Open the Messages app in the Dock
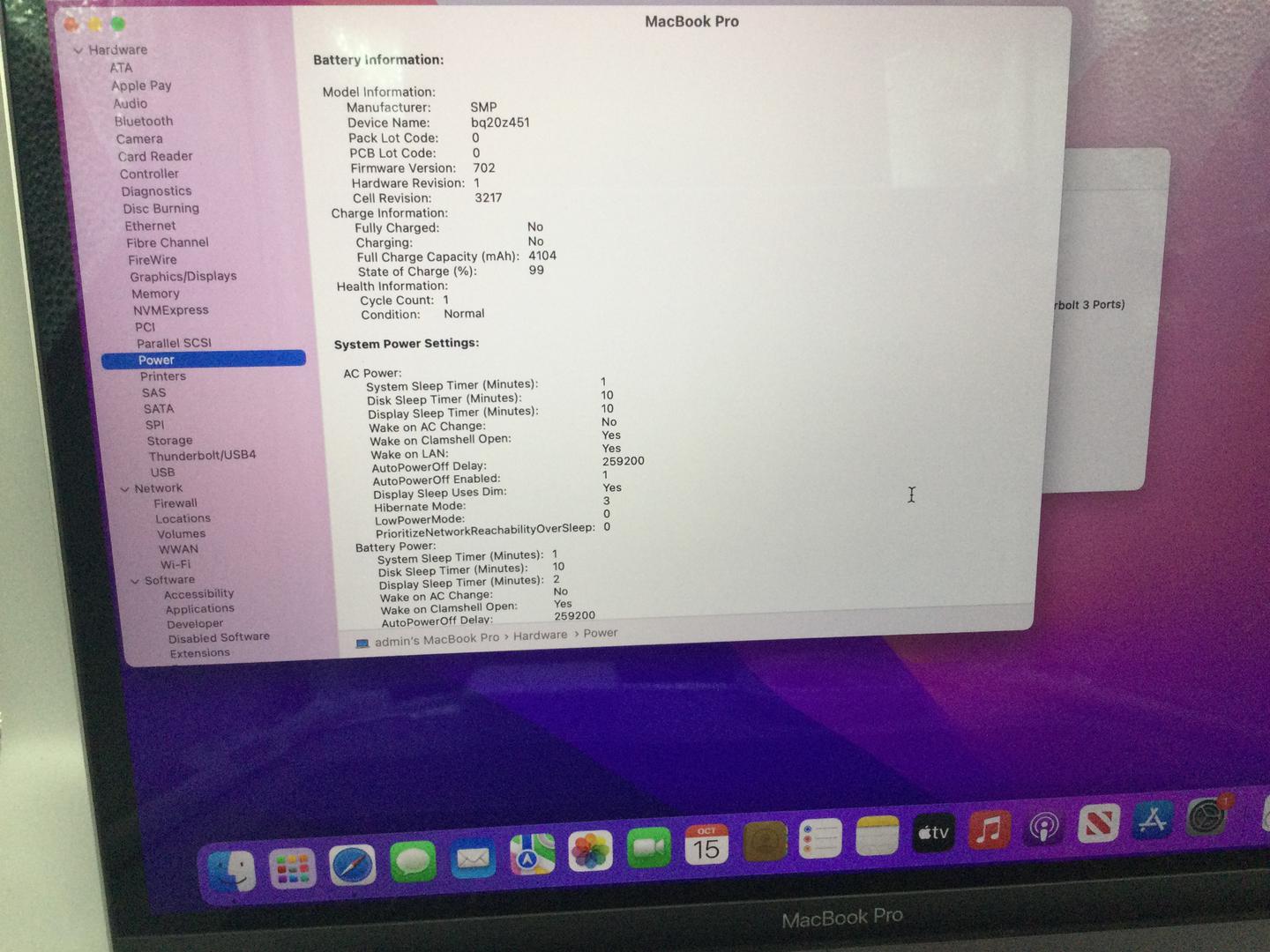Image resolution: width=1270 pixels, height=952 pixels. pos(412,861)
